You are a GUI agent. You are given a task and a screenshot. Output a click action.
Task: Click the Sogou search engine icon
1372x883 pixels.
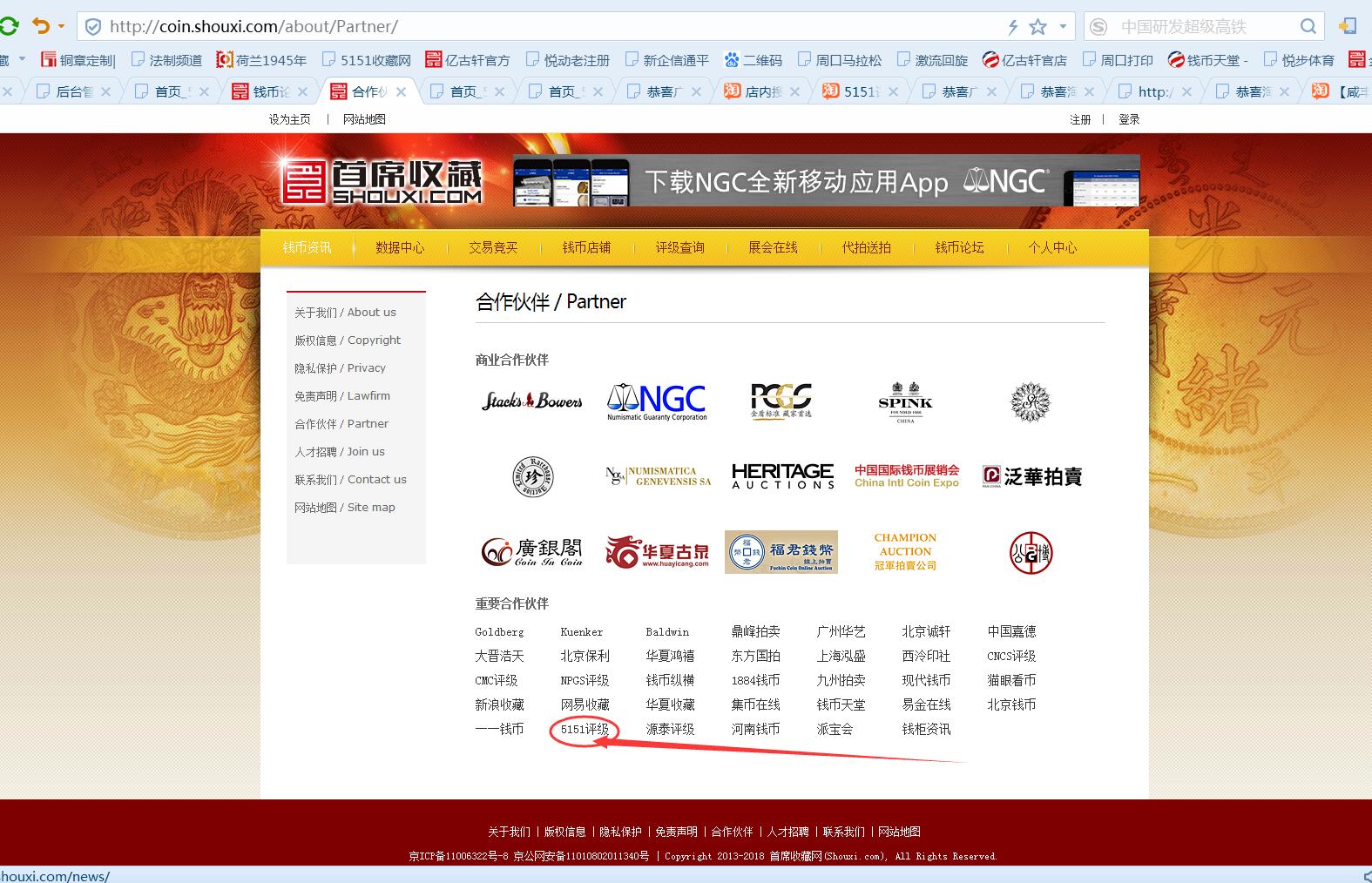(1098, 27)
